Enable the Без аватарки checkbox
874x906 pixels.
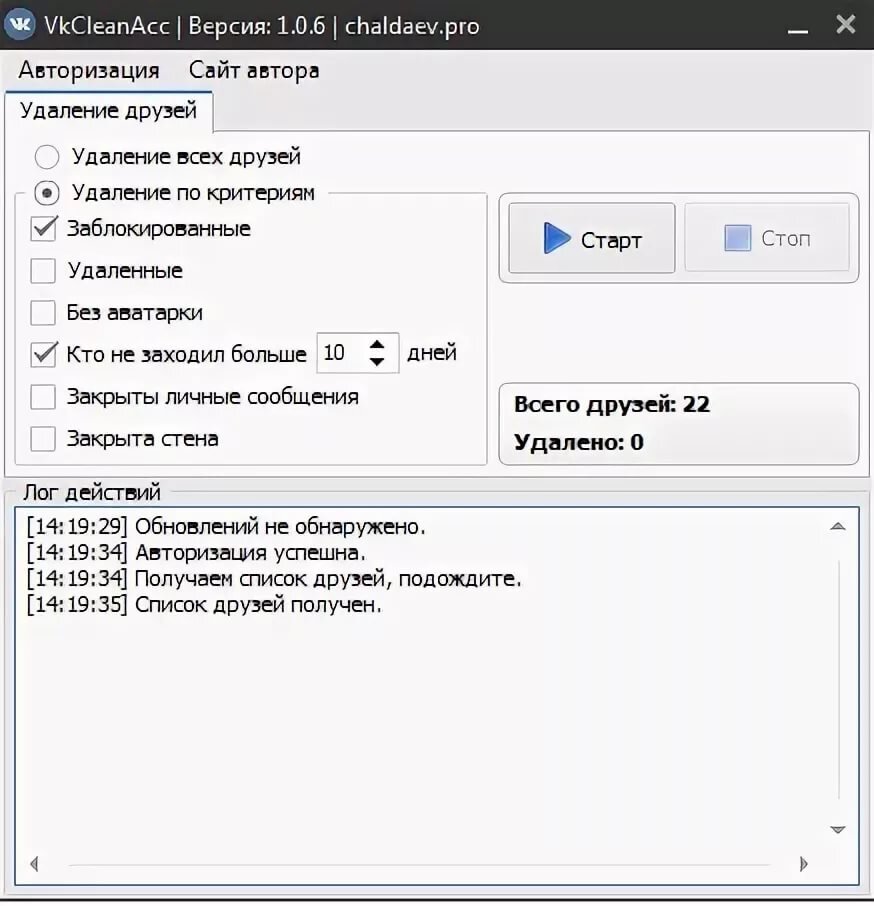click(43, 313)
